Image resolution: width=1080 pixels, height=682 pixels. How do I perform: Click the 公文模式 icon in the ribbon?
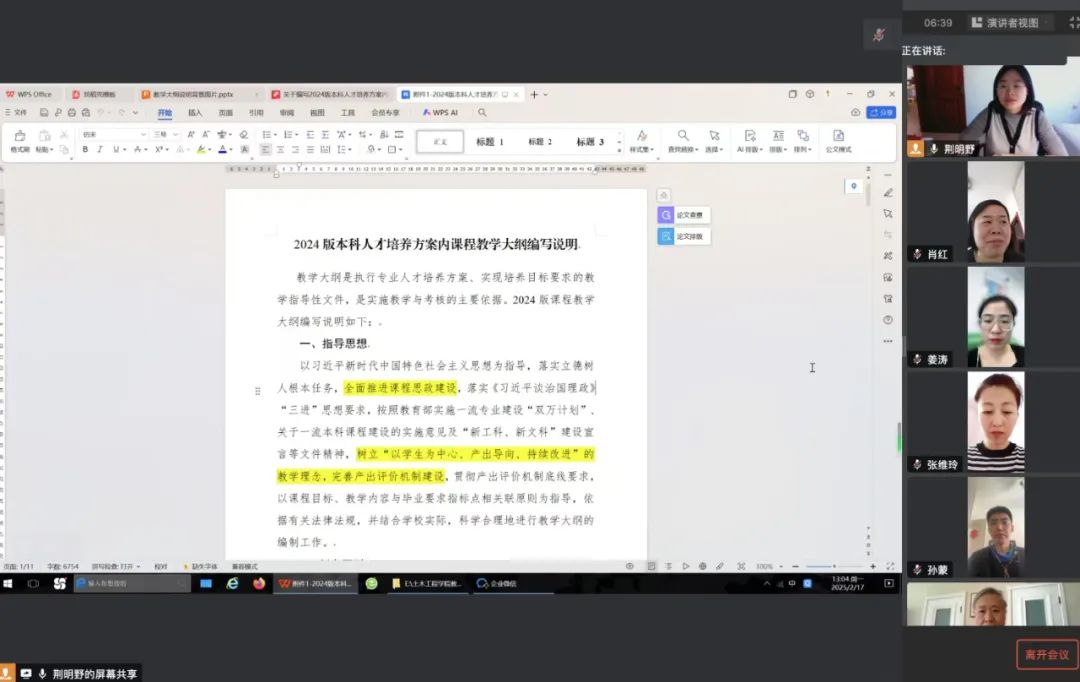pyautogui.click(x=838, y=141)
